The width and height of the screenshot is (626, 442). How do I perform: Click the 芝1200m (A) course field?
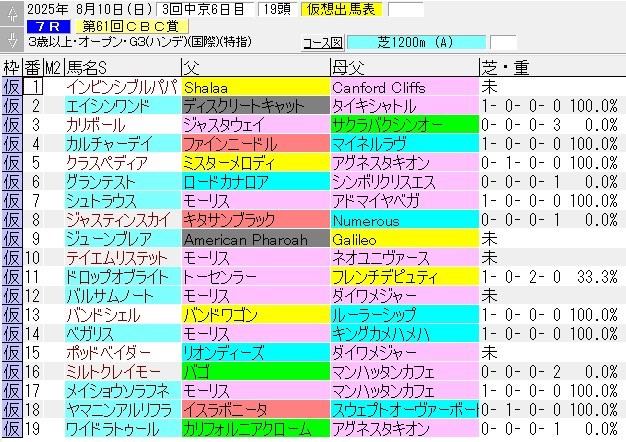click(416, 42)
